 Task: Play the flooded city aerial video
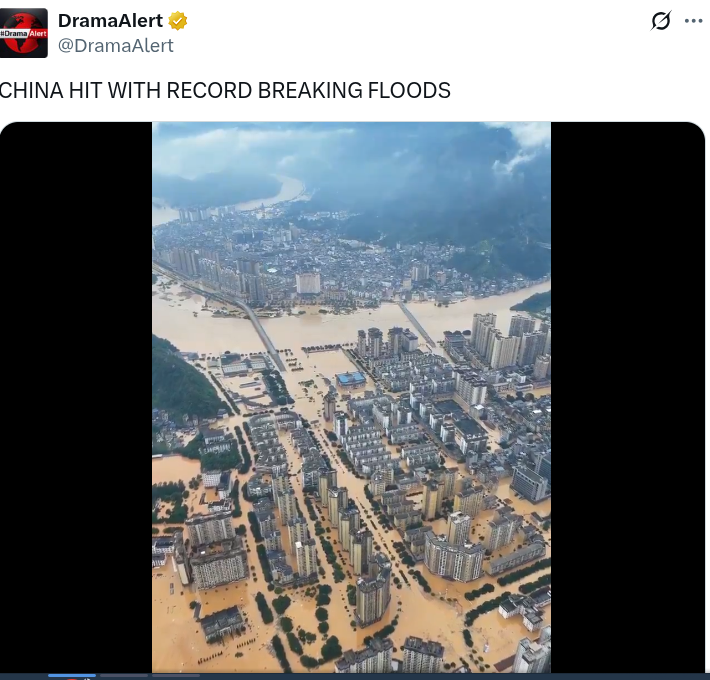point(351,397)
